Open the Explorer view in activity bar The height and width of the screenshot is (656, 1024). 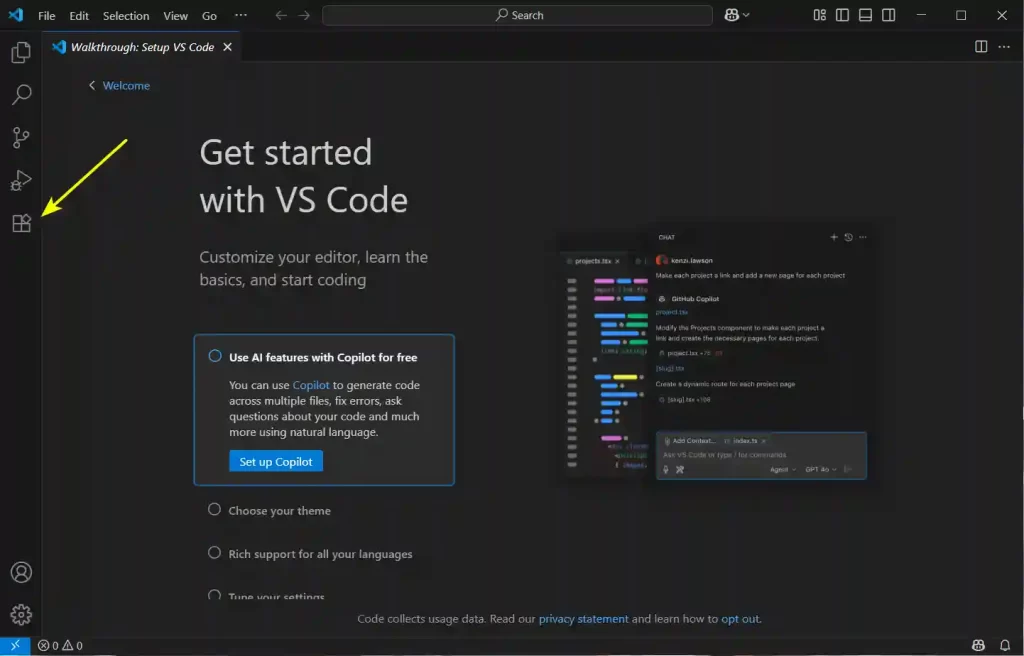click(21, 52)
